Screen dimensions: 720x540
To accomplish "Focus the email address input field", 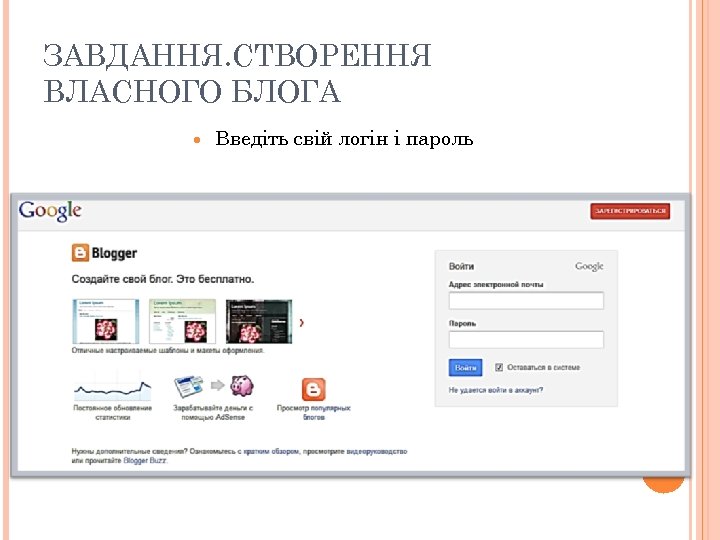I will coord(526,301).
